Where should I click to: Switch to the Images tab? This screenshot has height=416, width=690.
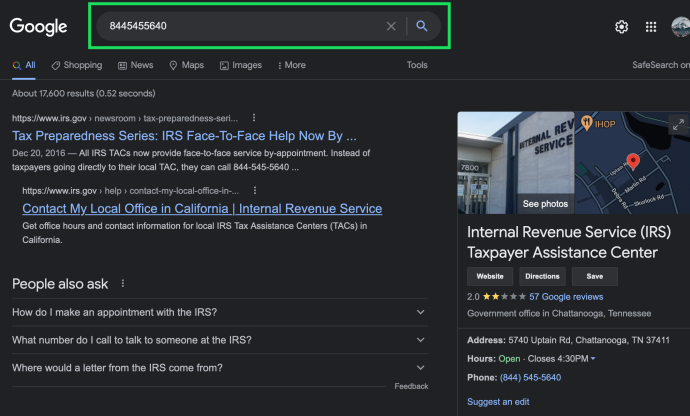tap(241, 65)
